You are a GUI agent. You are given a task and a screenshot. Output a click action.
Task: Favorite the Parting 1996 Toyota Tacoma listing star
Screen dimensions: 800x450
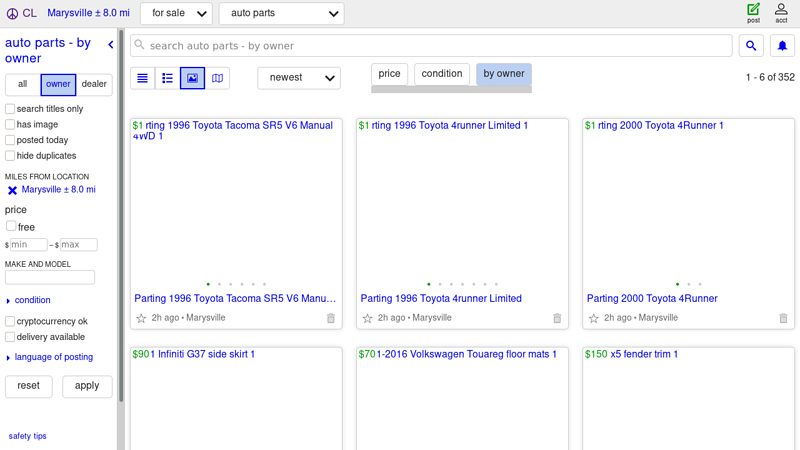pos(141,318)
